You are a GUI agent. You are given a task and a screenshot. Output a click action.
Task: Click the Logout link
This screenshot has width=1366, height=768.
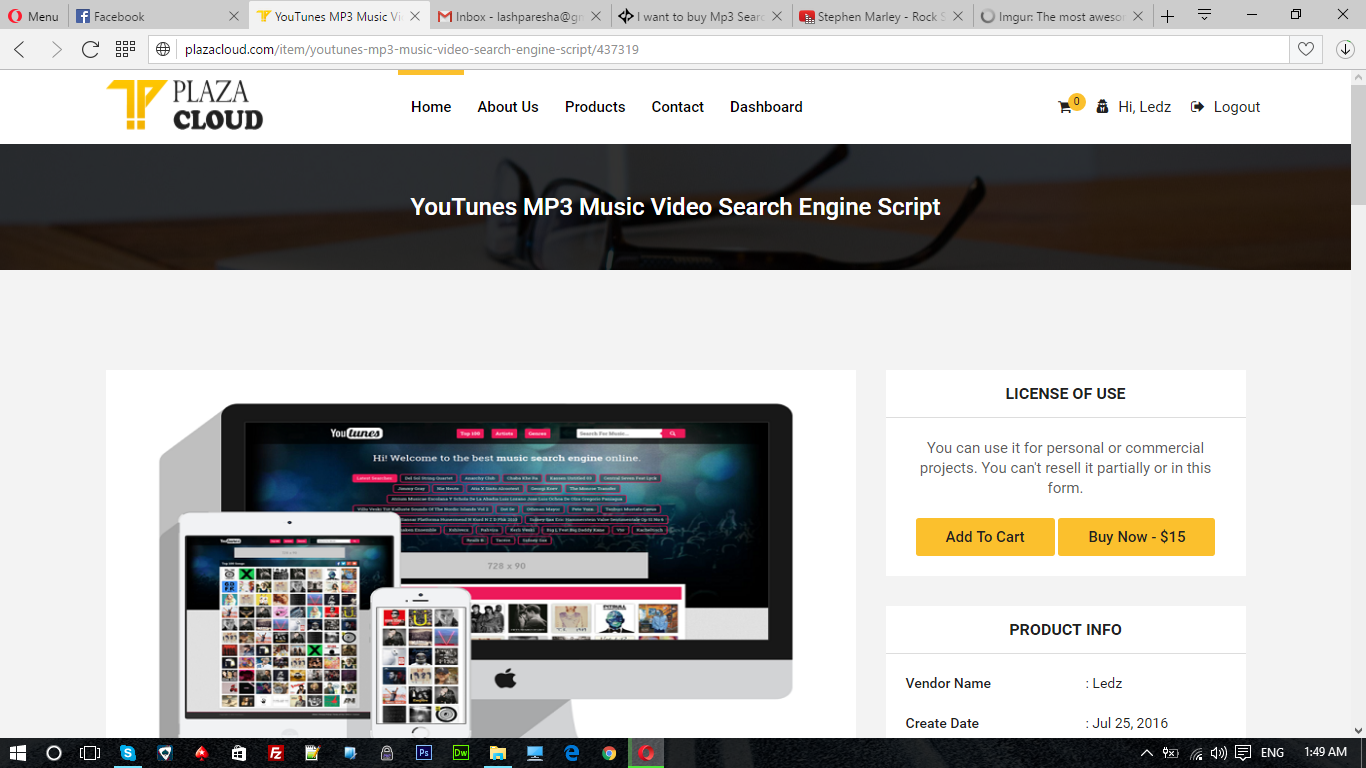[1226, 107]
